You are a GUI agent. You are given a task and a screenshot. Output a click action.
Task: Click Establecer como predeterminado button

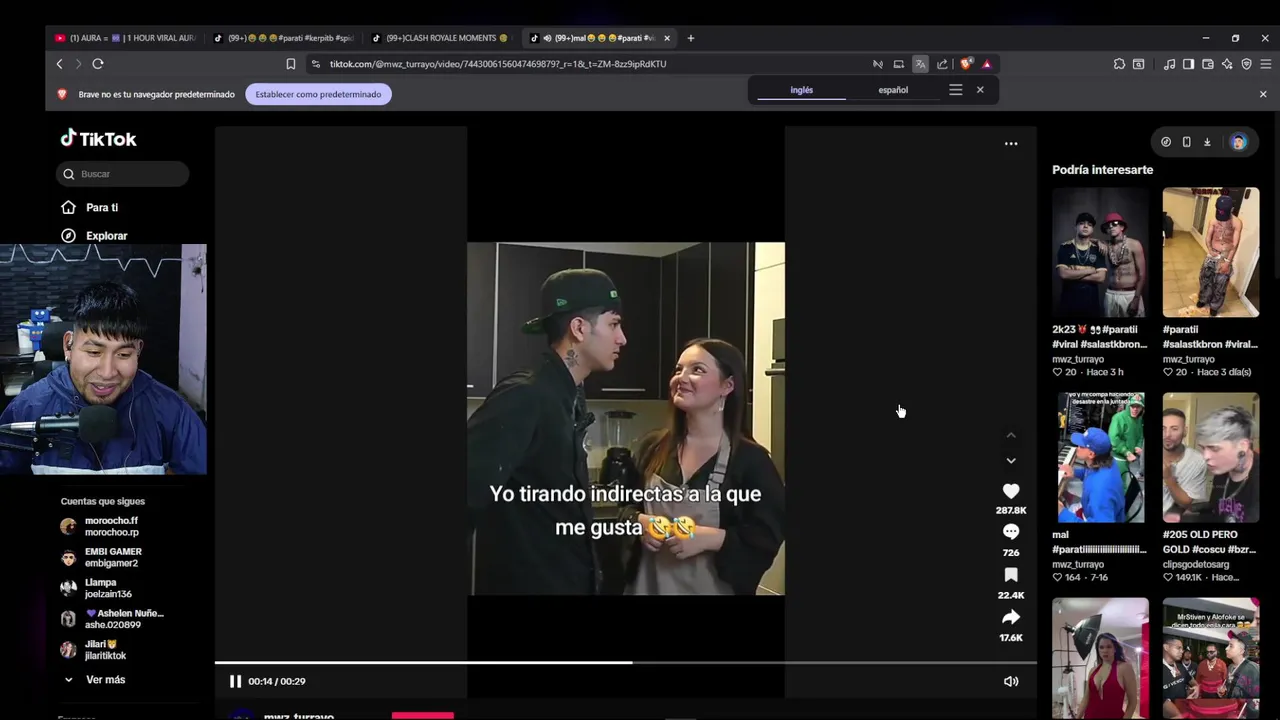[x=318, y=94]
